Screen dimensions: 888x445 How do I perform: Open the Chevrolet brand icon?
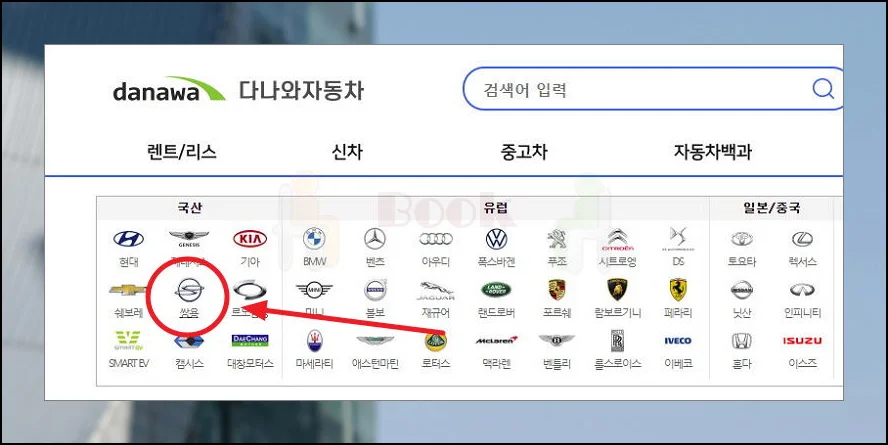[129, 290]
